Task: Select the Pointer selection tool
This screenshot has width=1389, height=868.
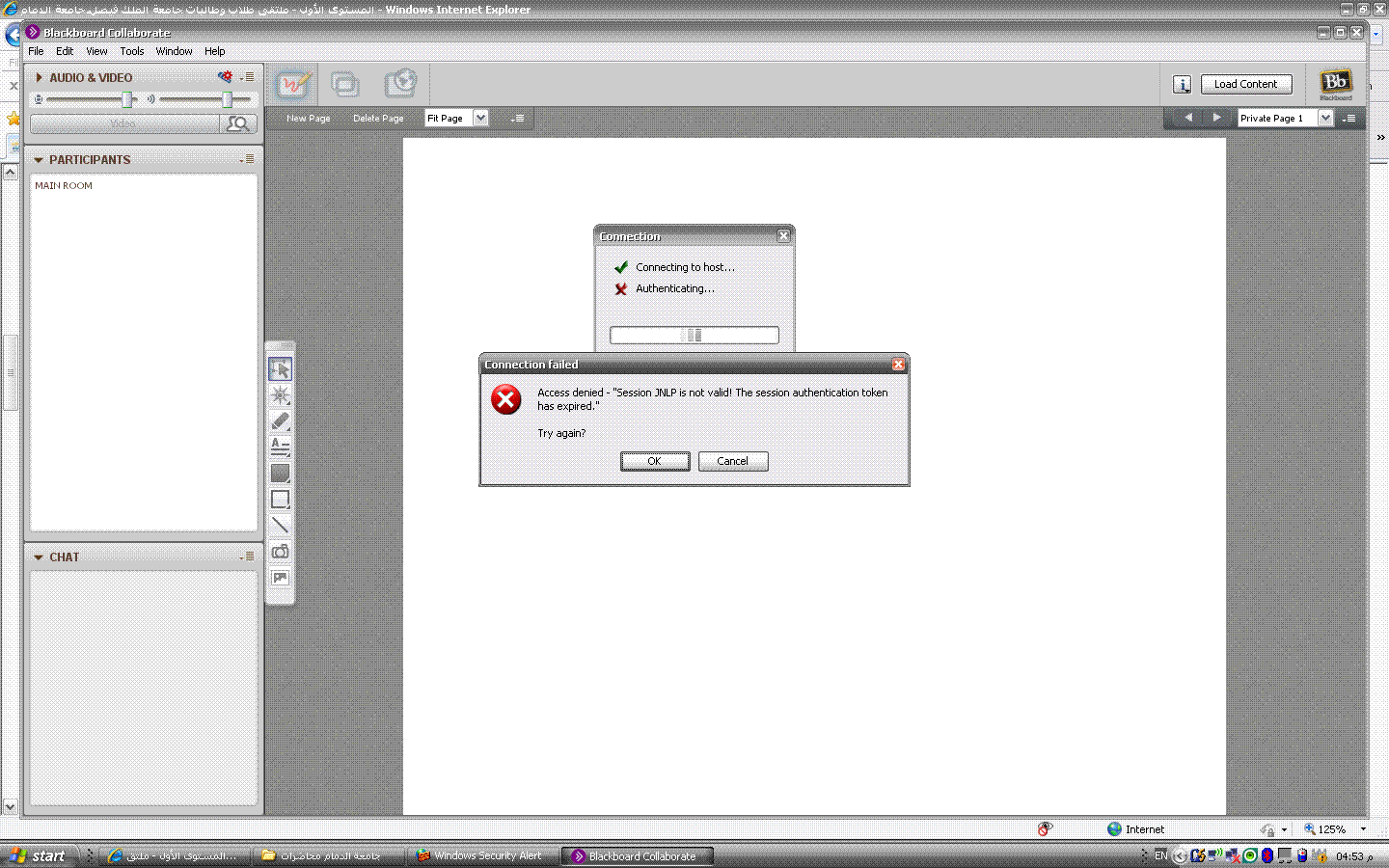Action: pos(280,369)
